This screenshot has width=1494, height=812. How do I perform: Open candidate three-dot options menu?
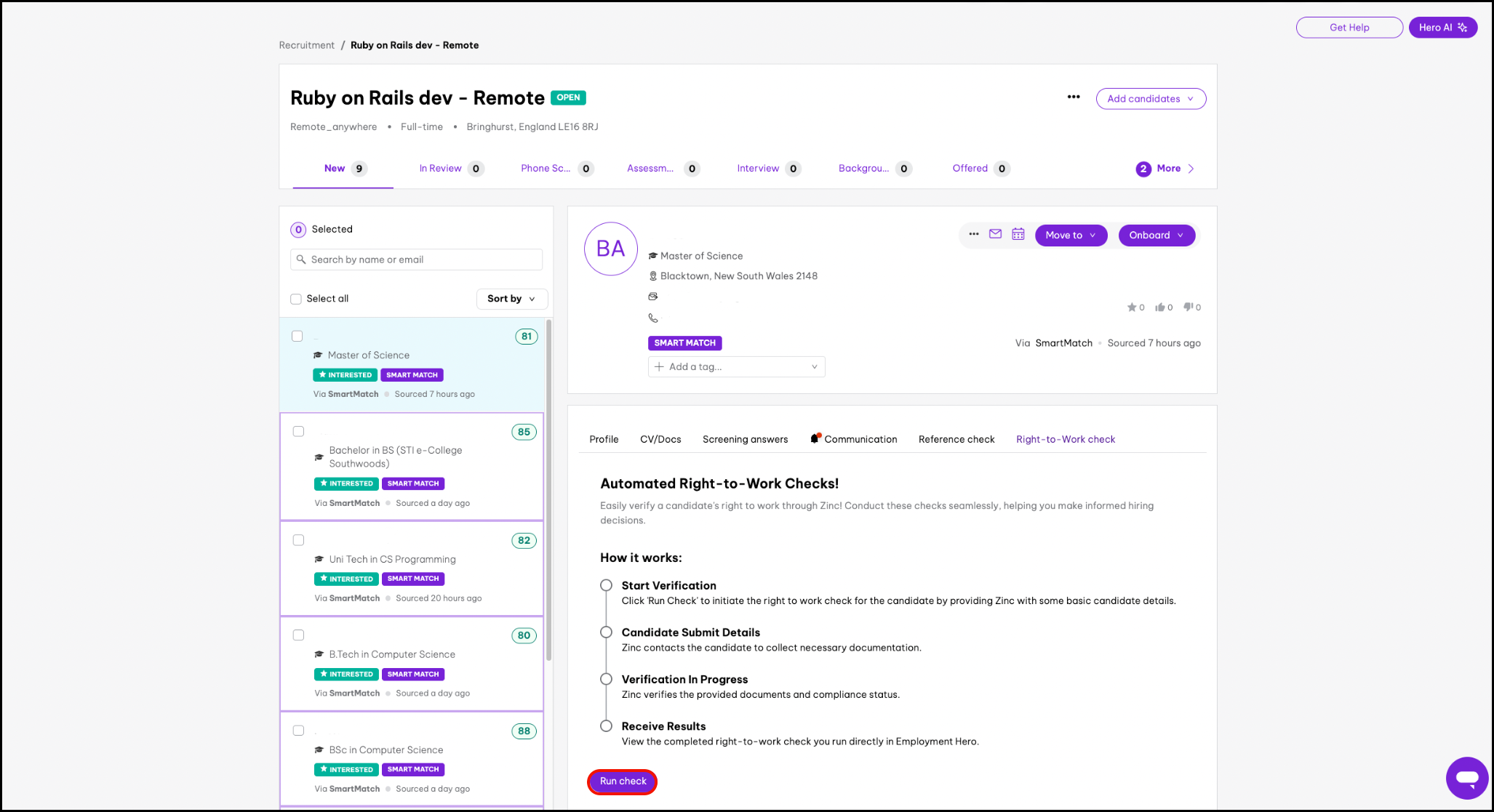(974, 234)
